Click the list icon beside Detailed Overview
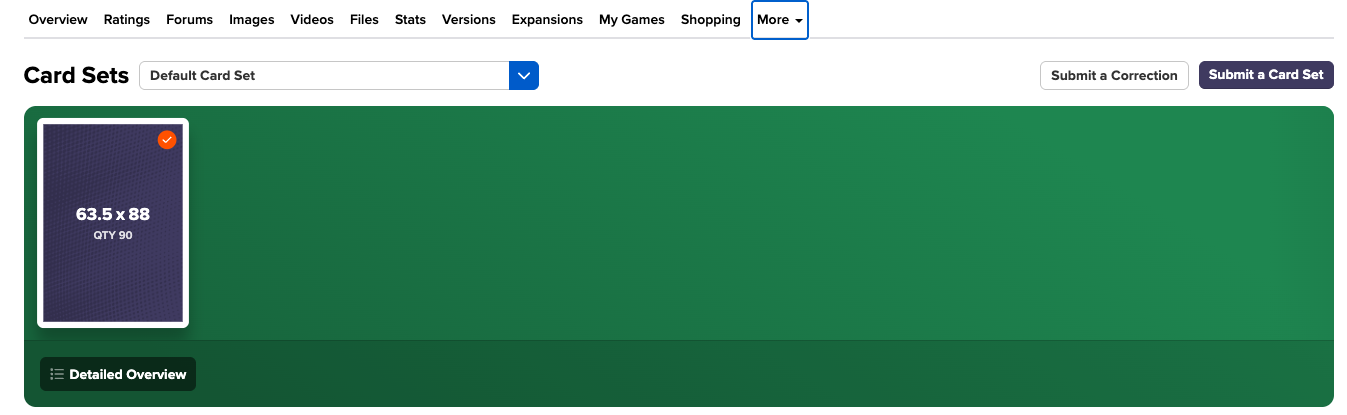This screenshot has width=1347, height=415. [57, 374]
